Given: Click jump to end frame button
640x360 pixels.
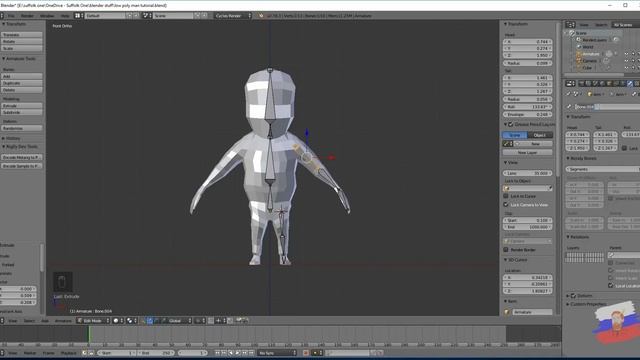Looking at the screenshot, I should point(251,353).
